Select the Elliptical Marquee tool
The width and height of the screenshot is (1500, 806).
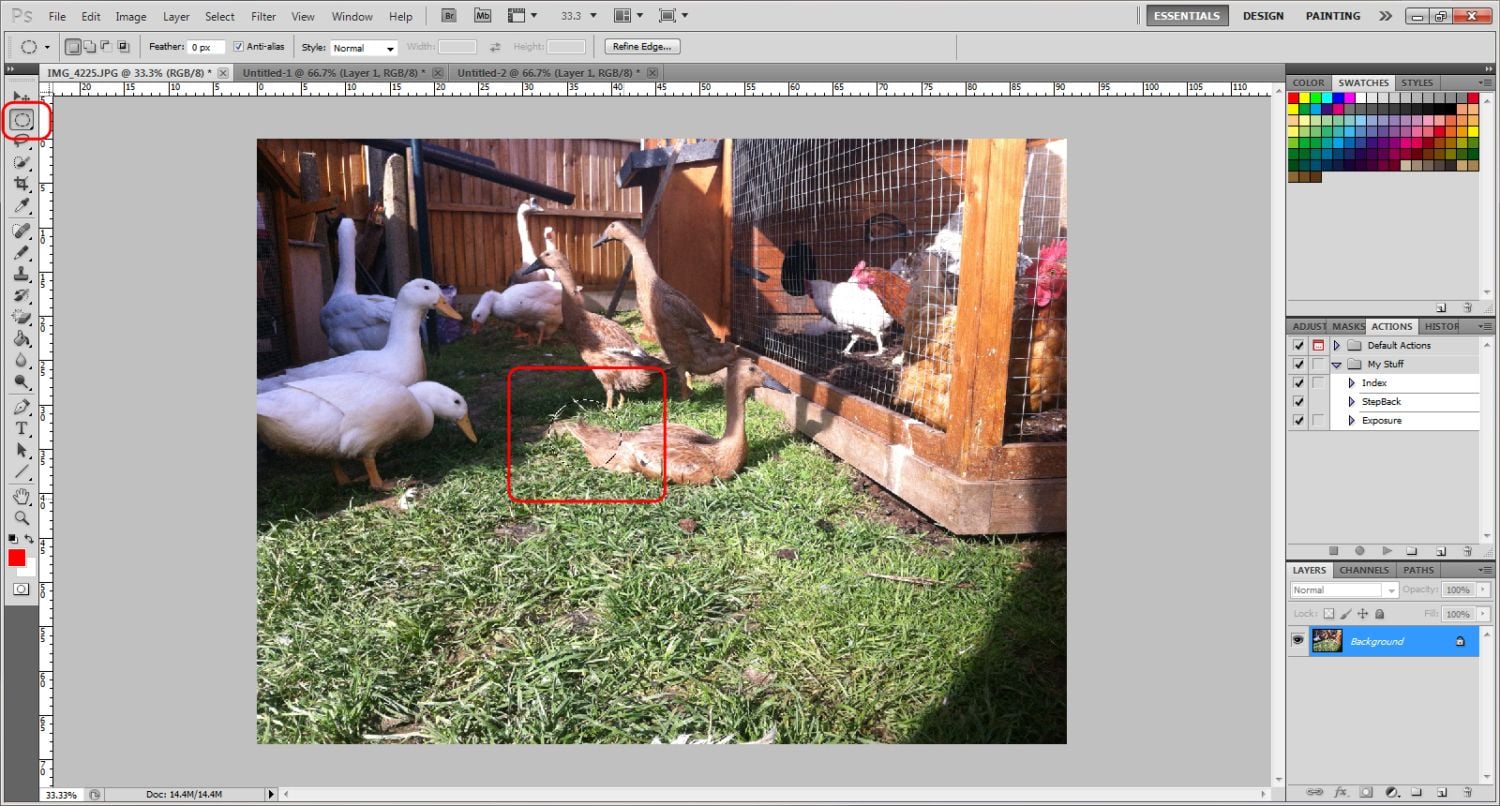22,120
